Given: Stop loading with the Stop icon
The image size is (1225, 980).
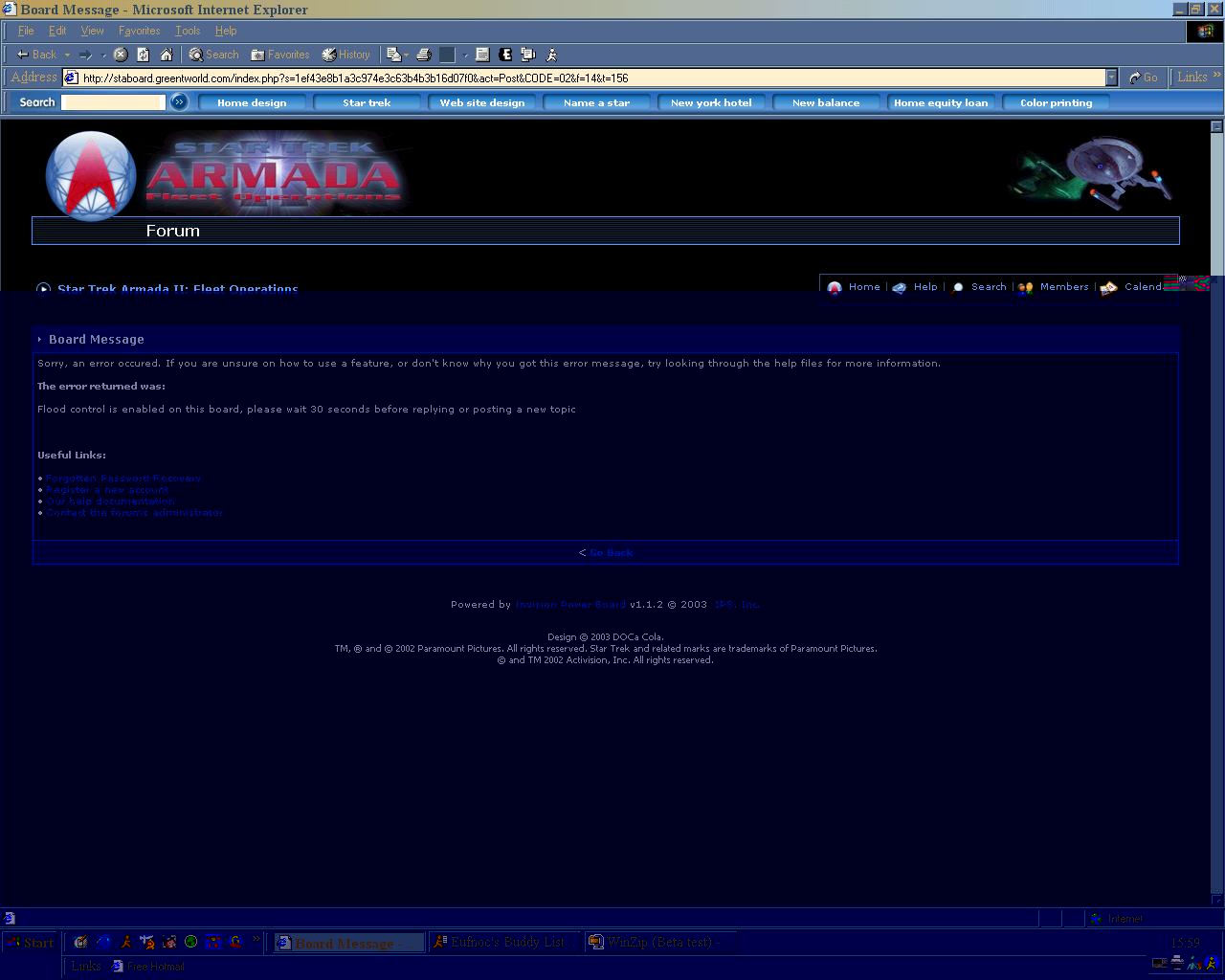Looking at the screenshot, I should tap(121, 55).
